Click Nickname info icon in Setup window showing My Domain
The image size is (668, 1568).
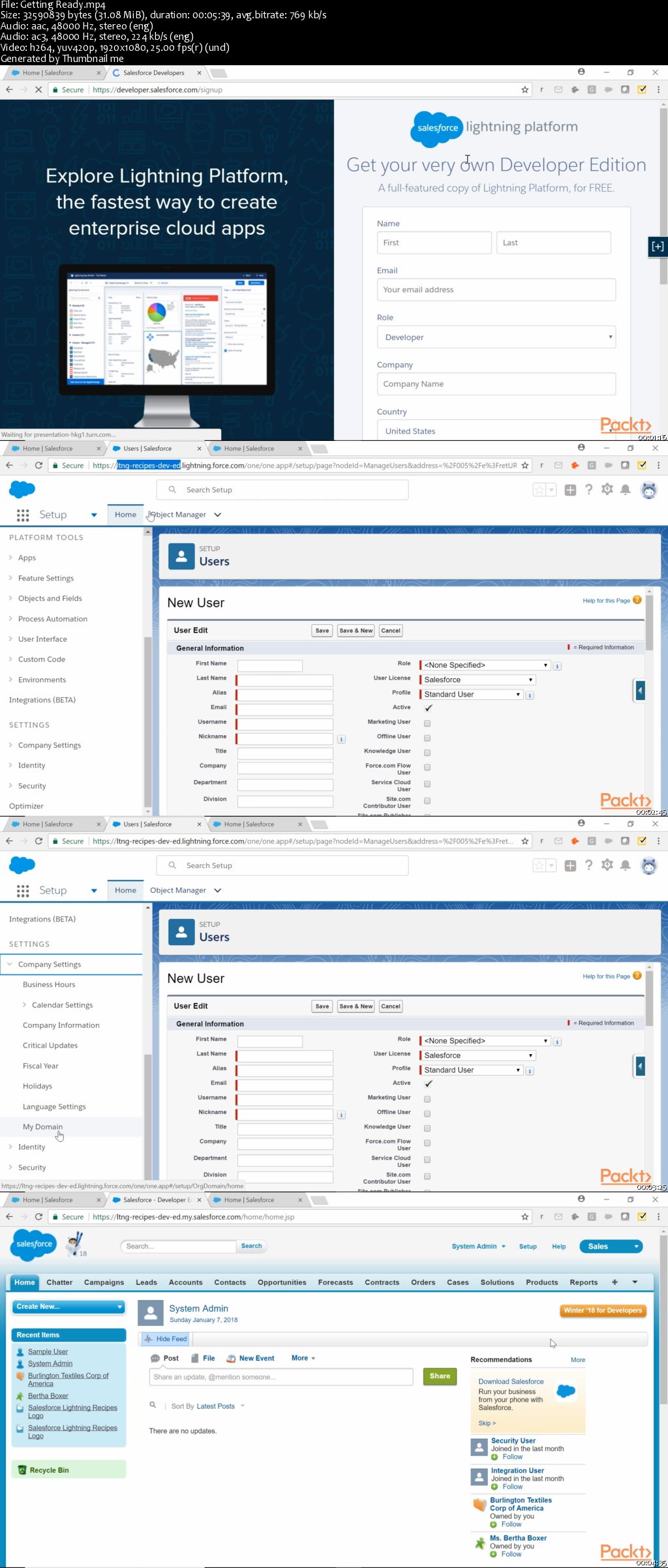(341, 1115)
